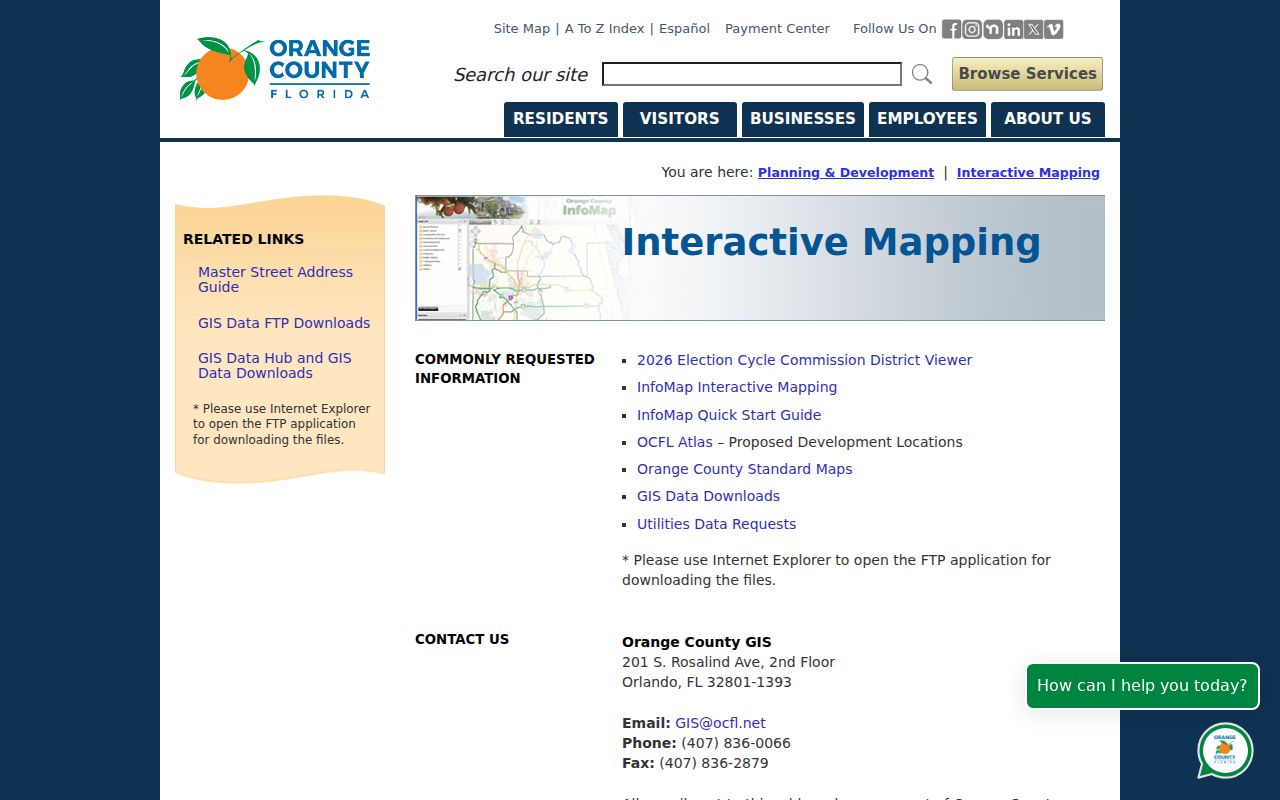Switch the site to Español
Viewport: 1280px width, 800px height.
(x=684, y=29)
